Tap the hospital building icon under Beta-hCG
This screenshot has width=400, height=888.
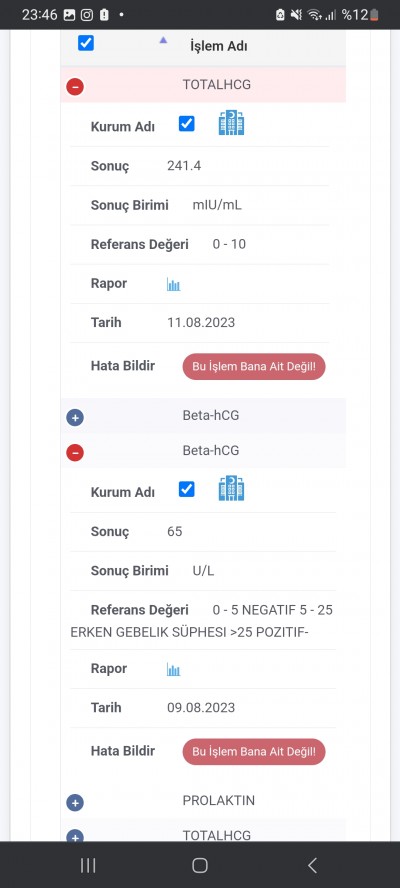(231, 489)
